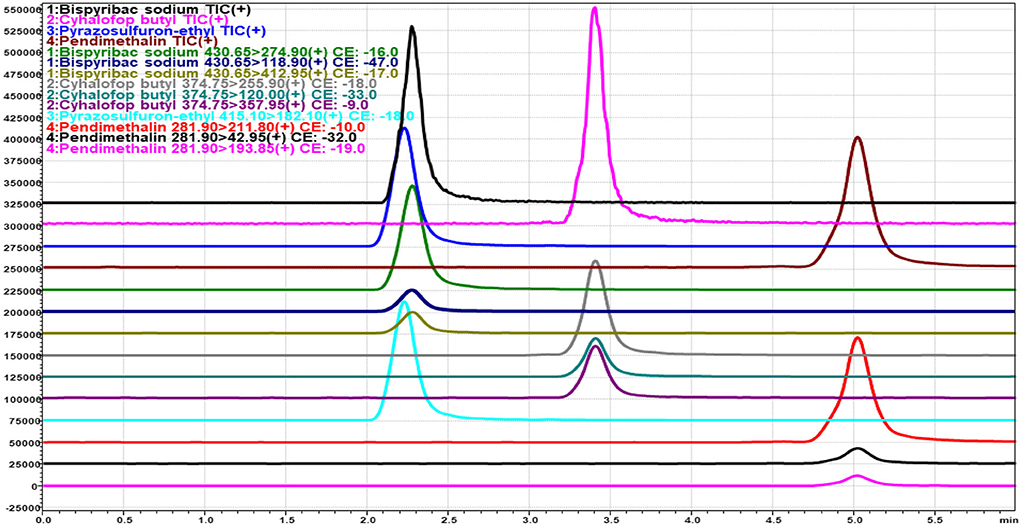The image size is (1021, 525).
Task: Click y-axis label 325000
Action: pyautogui.click(x=21, y=205)
